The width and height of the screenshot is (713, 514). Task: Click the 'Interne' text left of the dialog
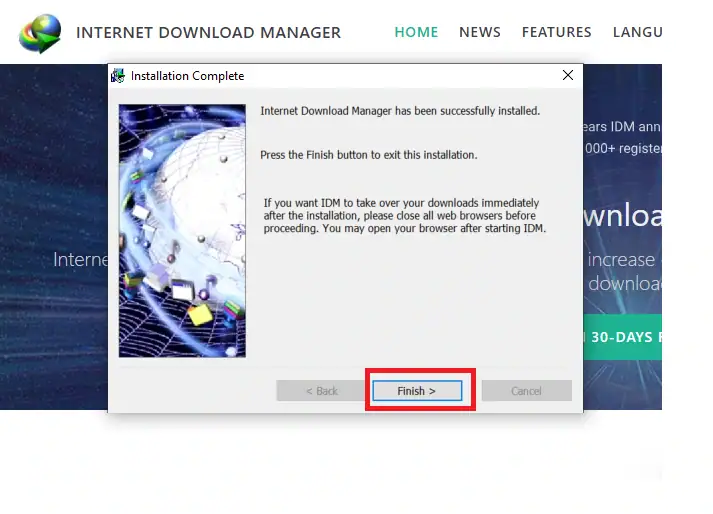[x=80, y=260]
